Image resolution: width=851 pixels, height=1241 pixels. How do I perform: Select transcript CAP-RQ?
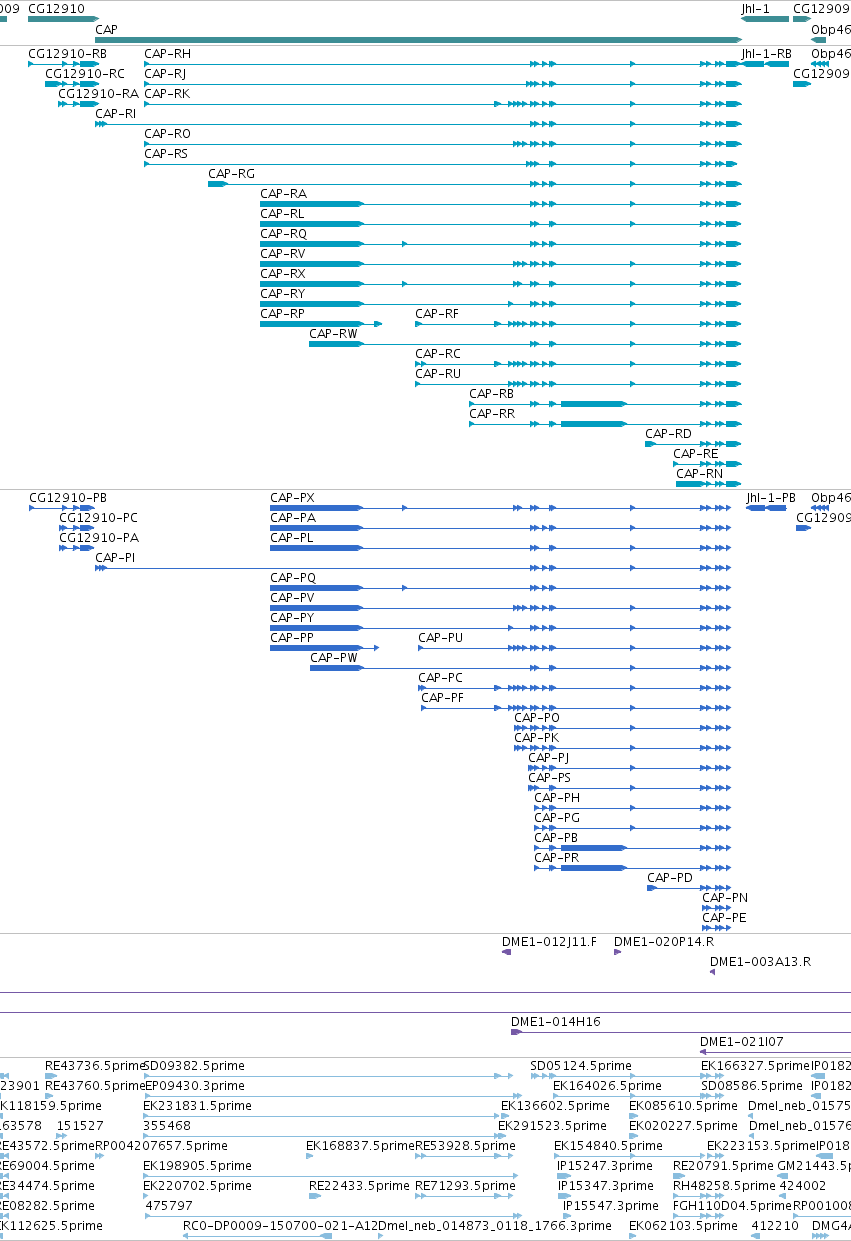coord(501,244)
